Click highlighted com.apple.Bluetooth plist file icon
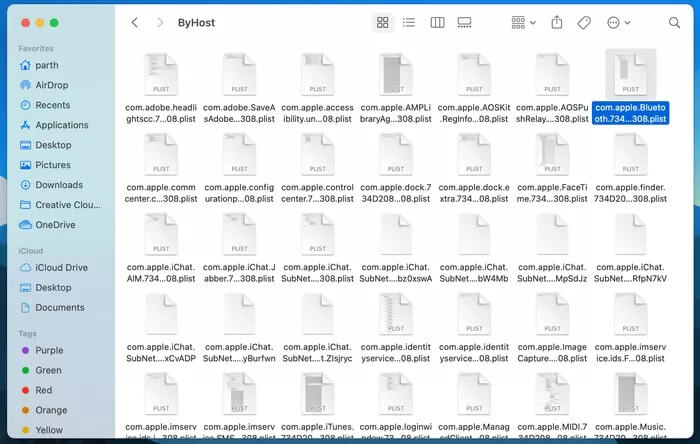The height and width of the screenshot is (444, 700). click(x=630, y=74)
